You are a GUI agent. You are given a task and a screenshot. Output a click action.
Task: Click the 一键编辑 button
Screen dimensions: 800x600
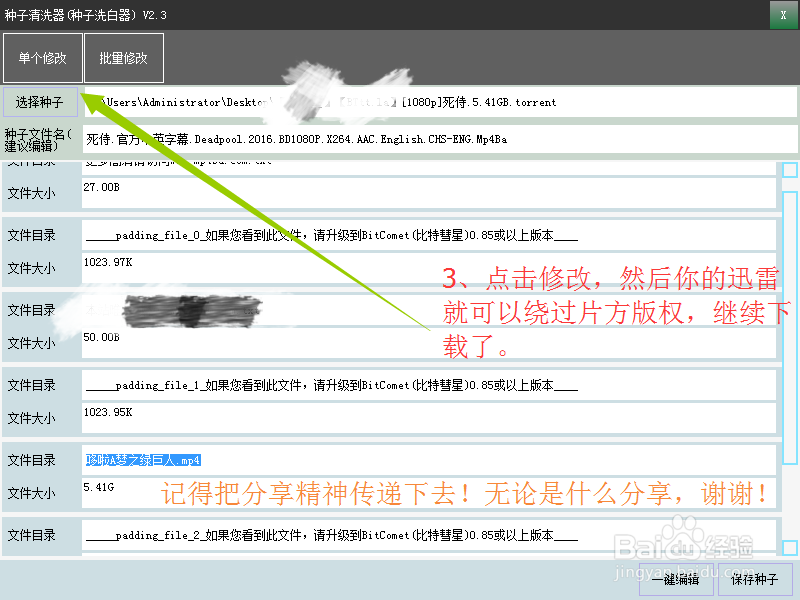[676, 579]
